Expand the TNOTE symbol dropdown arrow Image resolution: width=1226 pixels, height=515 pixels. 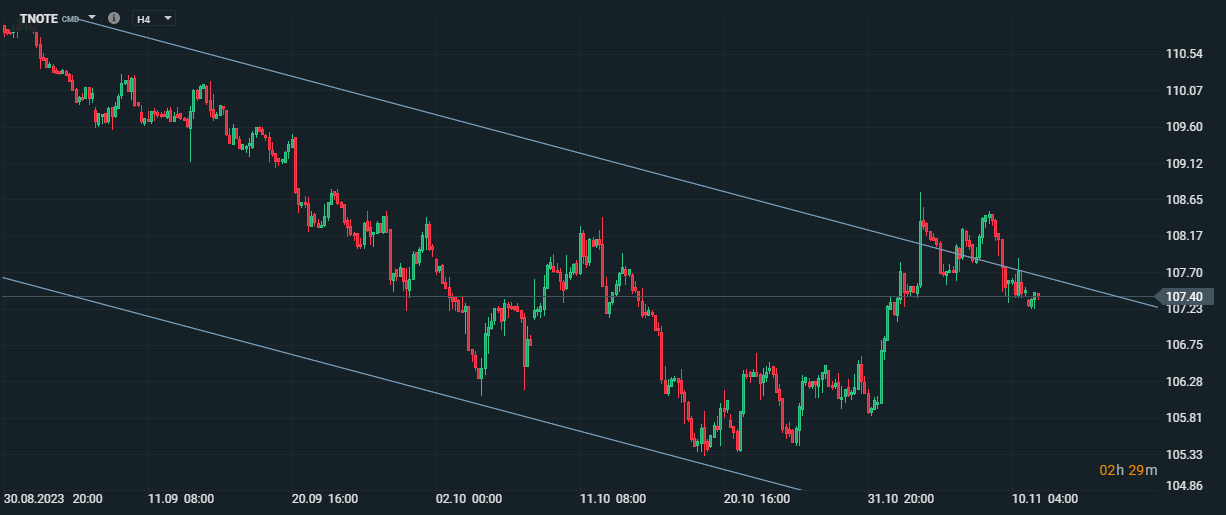tap(92, 18)
